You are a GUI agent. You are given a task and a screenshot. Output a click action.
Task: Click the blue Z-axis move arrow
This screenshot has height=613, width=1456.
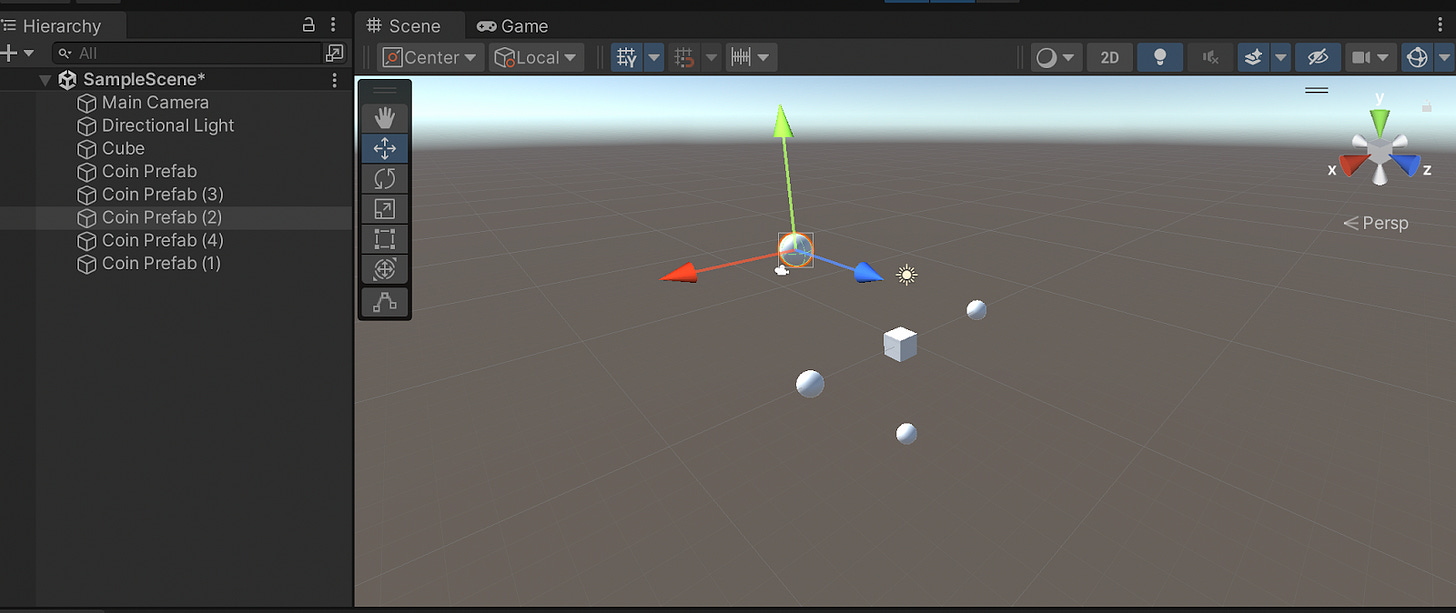(867, 273)
